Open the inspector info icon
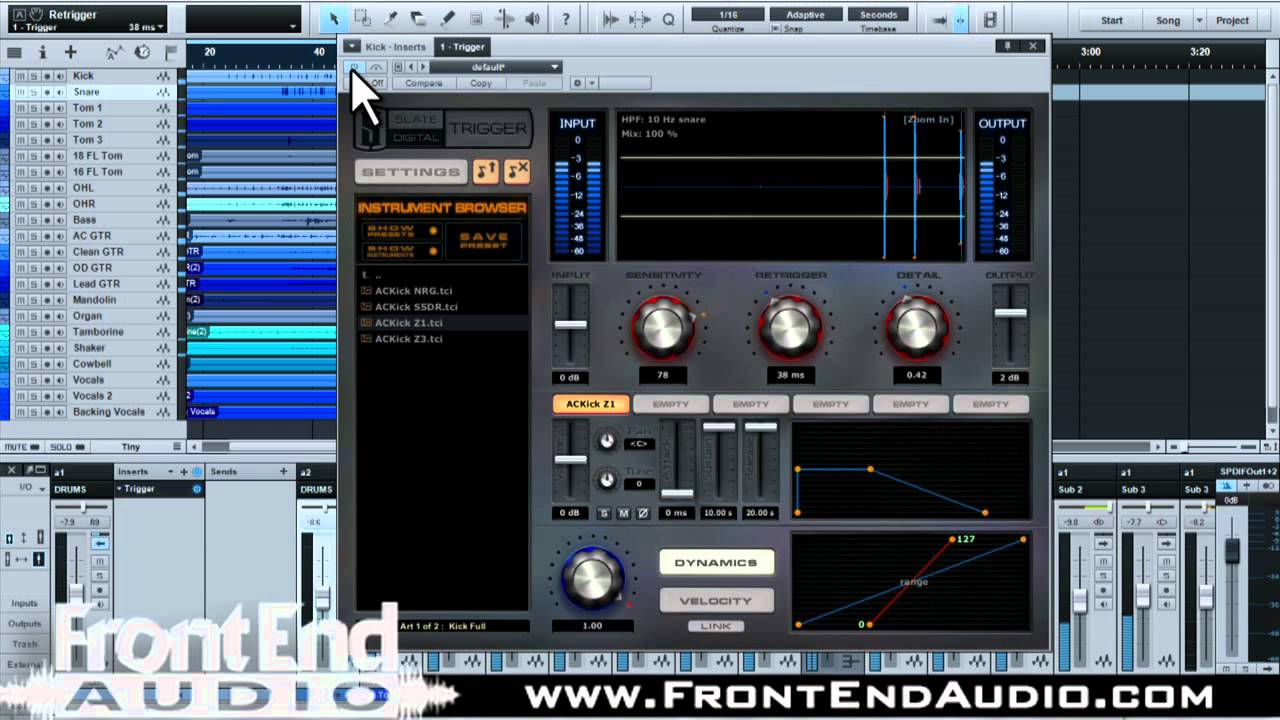Screen dimensions: 1280x720 click(43, 52)
